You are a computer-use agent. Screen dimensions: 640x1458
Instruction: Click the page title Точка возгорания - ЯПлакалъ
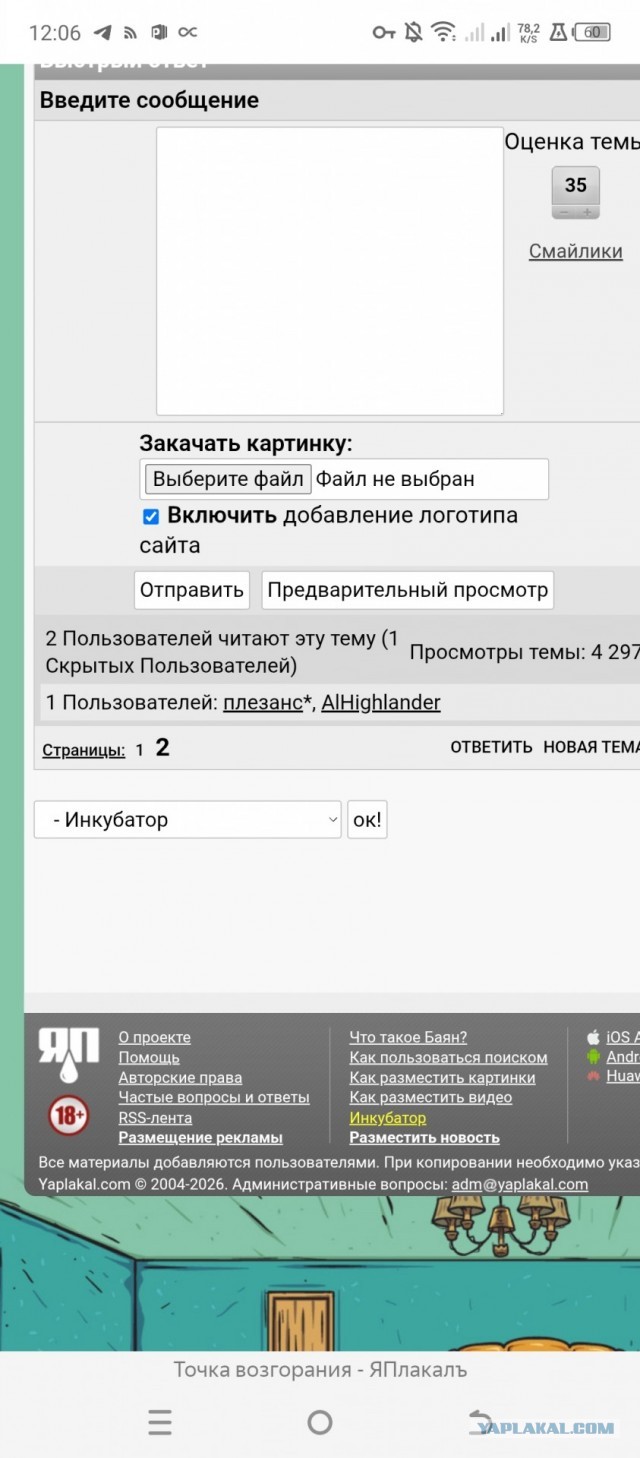(320, 1370)
